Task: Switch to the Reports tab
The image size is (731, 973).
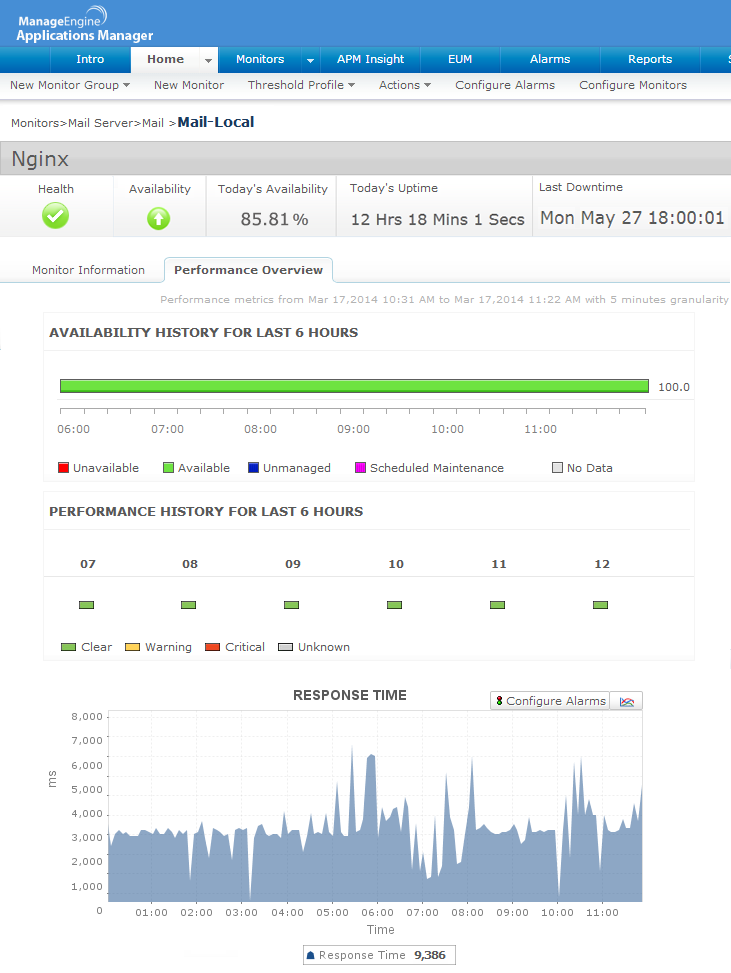Action: (x=650, y=60)
